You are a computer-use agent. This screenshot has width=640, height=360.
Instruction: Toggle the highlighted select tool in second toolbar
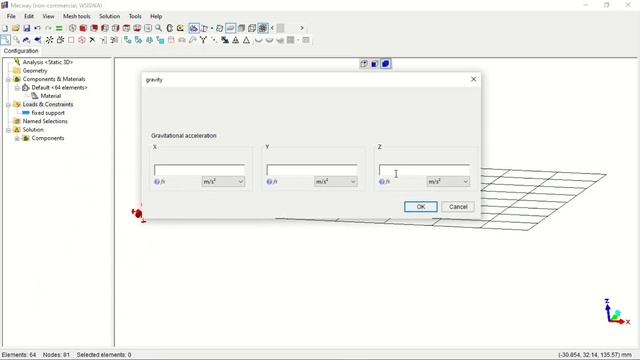(5, 40)
